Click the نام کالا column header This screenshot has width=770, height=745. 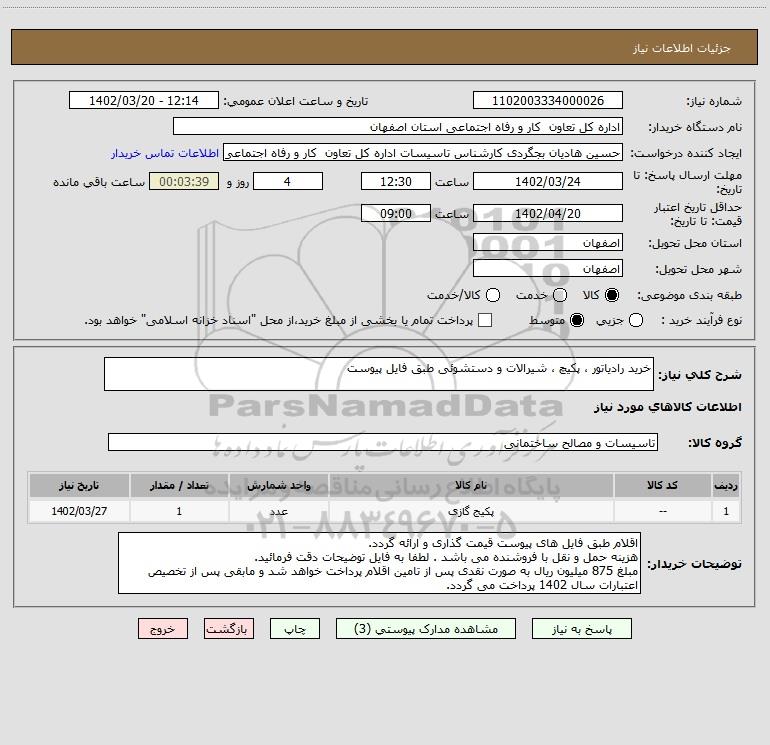(471, 485)
